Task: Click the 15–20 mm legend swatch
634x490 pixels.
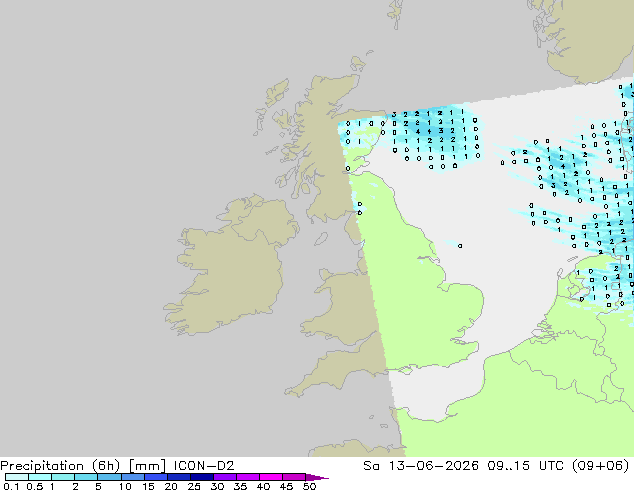Action: 156,477
